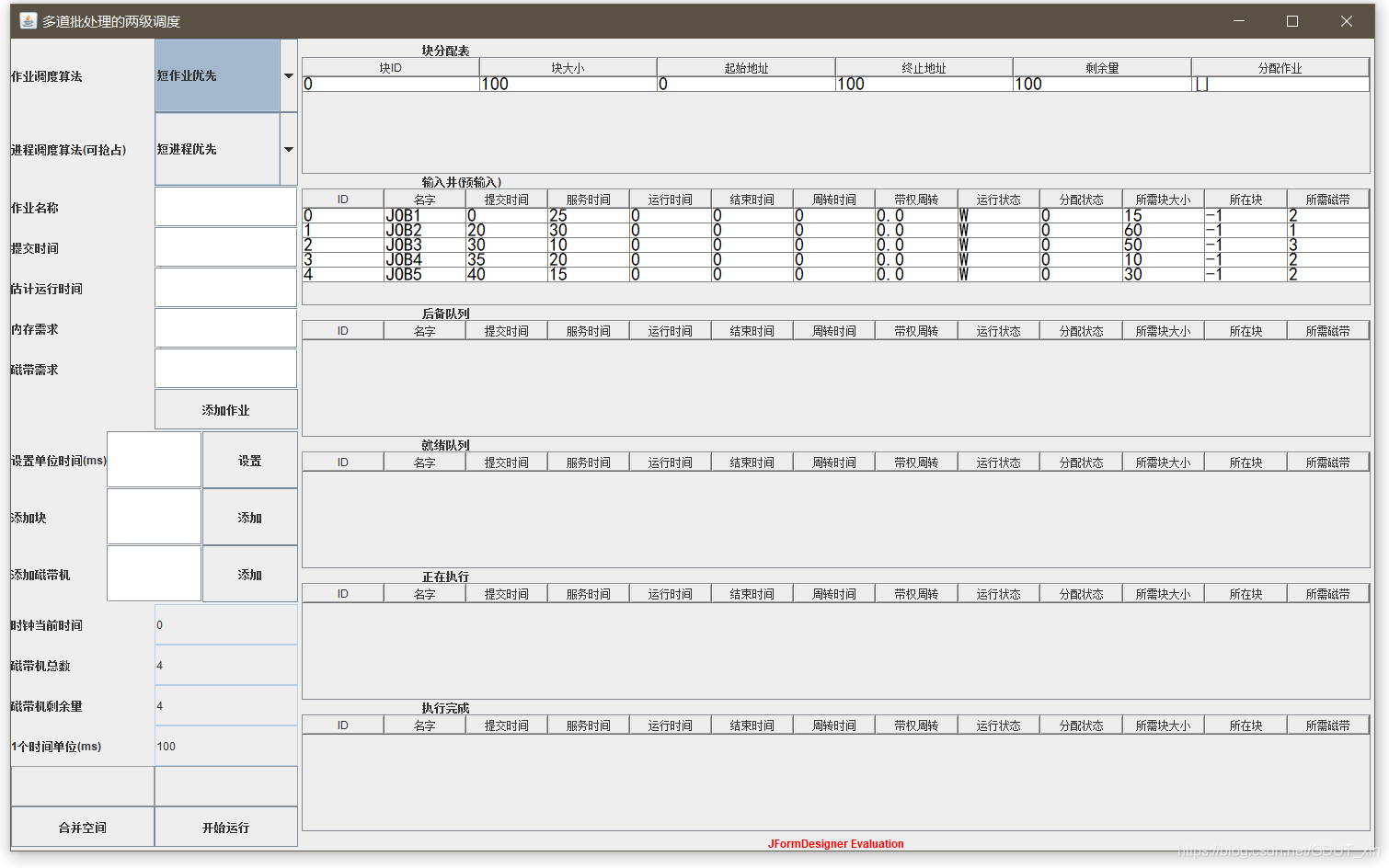Select JOB1 row name cell
The image size is (1389, 868).
[425, 215]
